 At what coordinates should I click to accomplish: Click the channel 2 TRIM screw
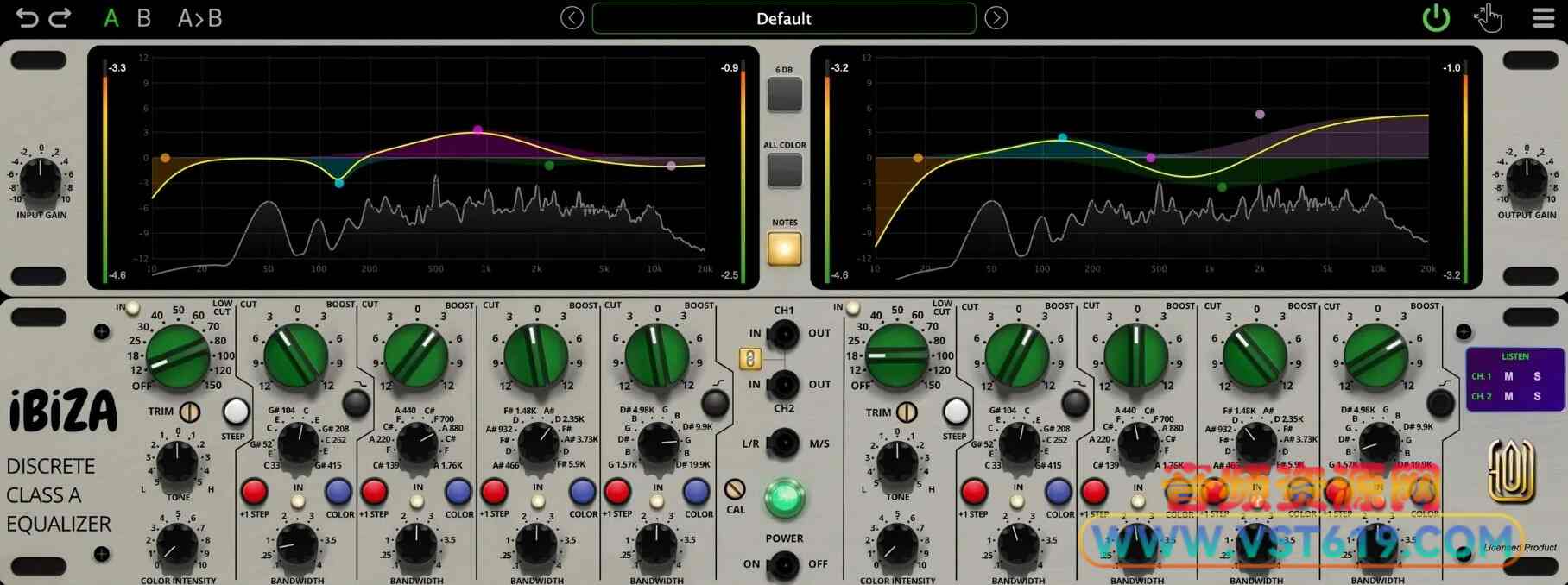point(907,412)
